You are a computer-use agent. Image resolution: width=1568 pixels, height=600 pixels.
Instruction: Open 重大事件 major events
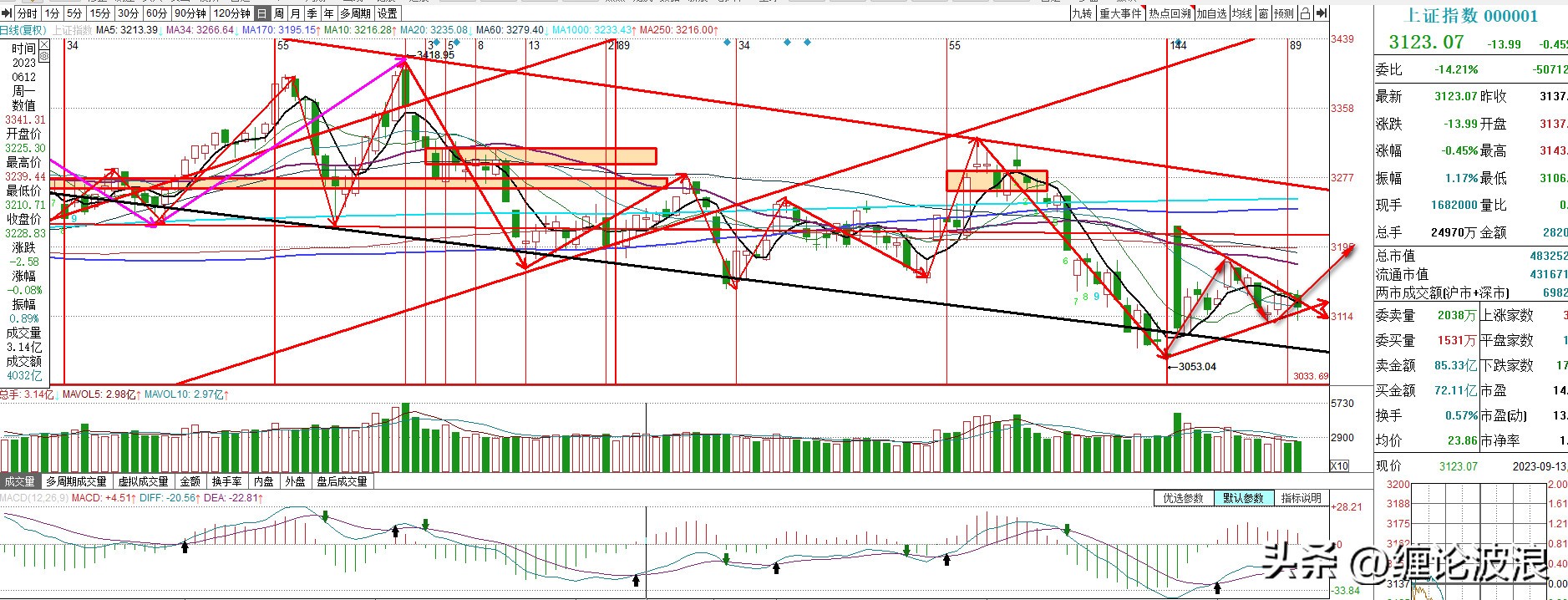click(x=1120, y=13)
